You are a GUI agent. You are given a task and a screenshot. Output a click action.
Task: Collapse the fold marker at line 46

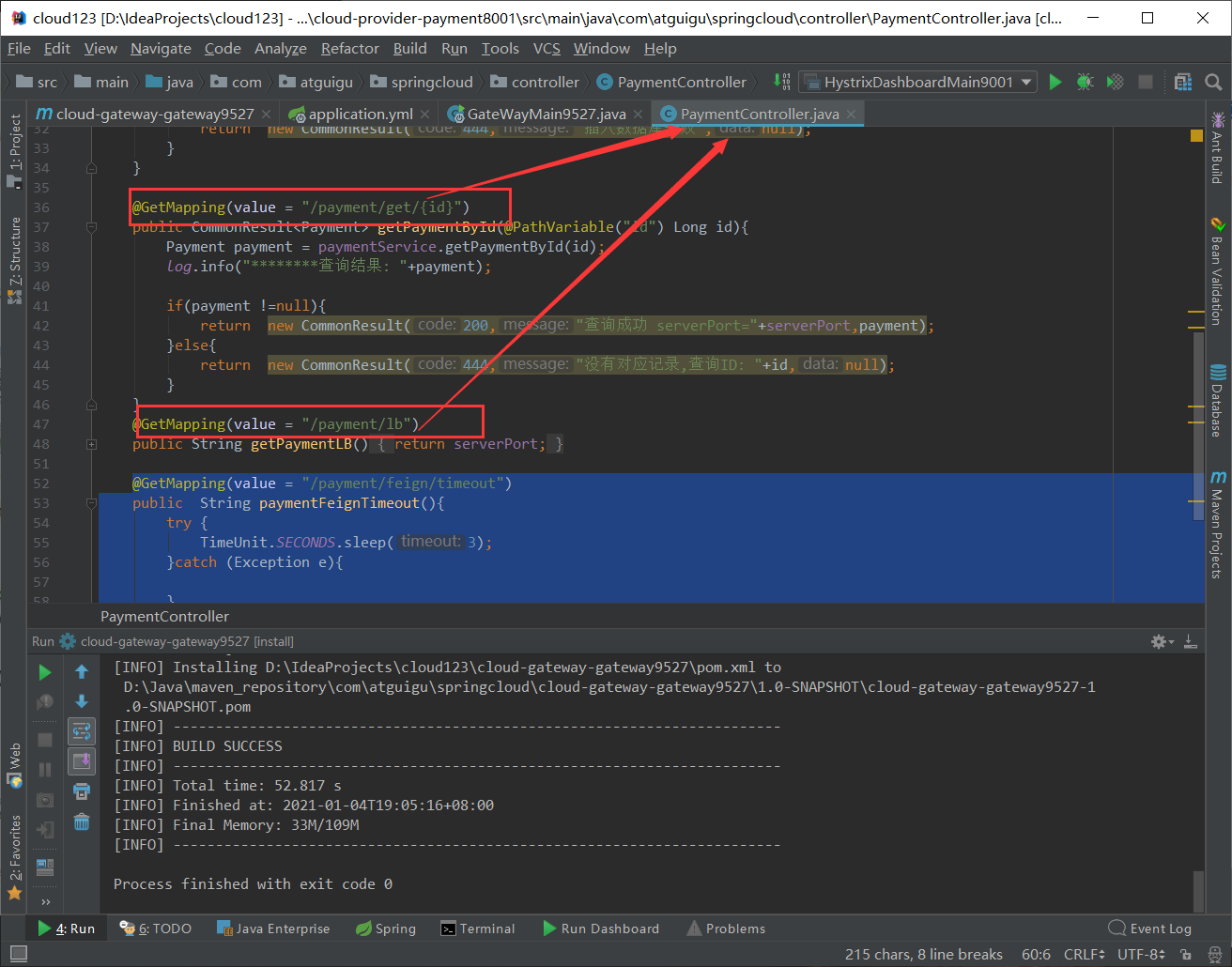tap(91, 405)
